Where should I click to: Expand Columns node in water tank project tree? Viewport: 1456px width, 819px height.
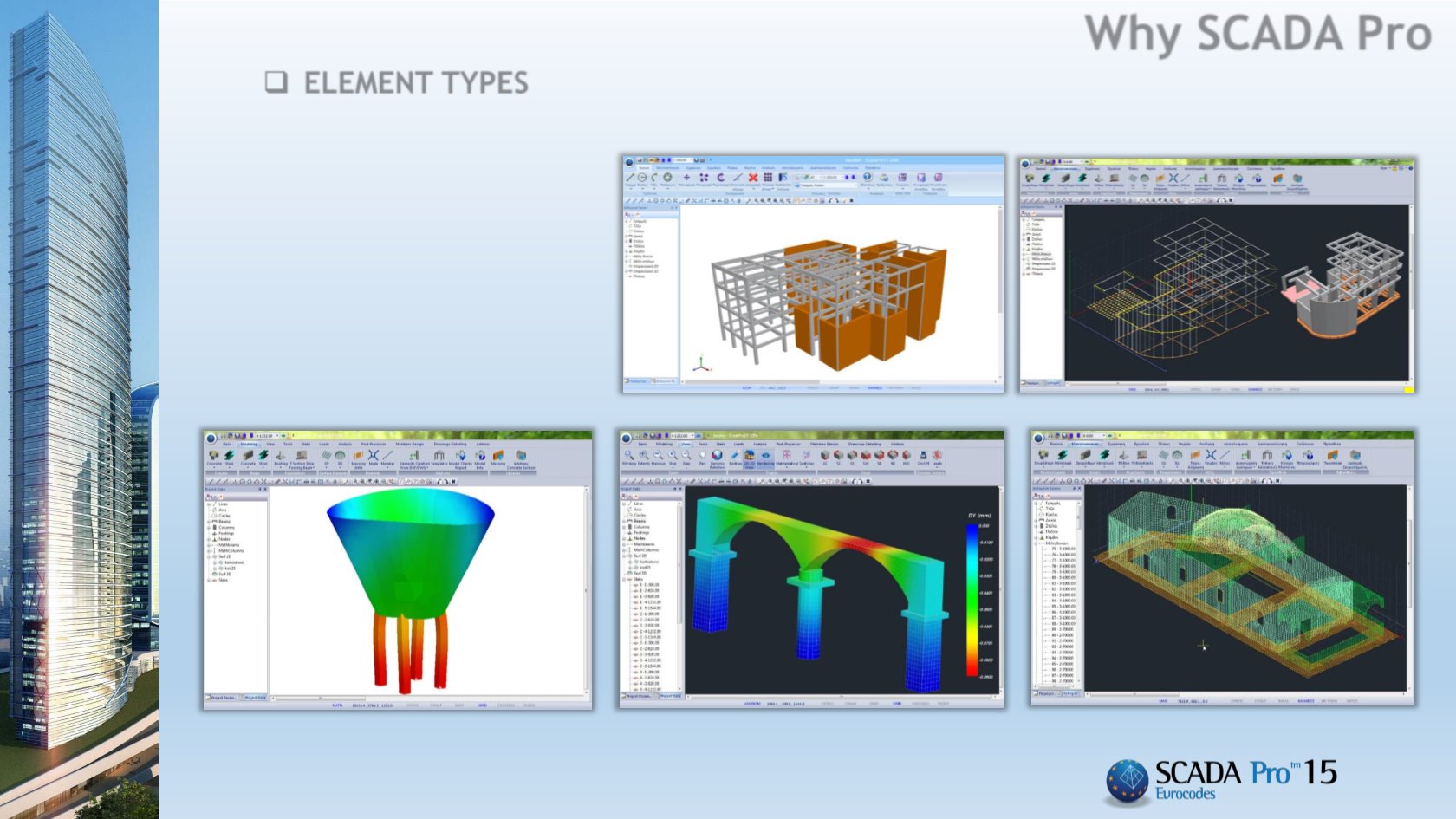point(209,527)
